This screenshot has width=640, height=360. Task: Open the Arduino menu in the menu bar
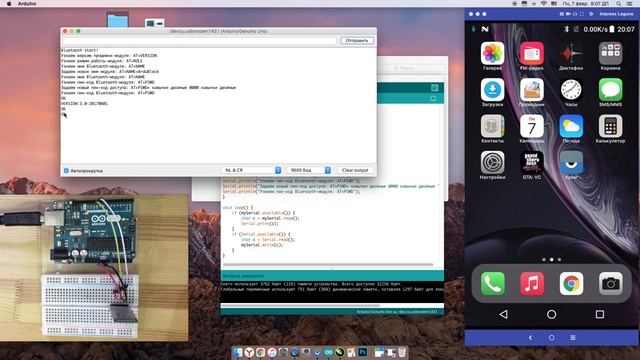point(27,3)
